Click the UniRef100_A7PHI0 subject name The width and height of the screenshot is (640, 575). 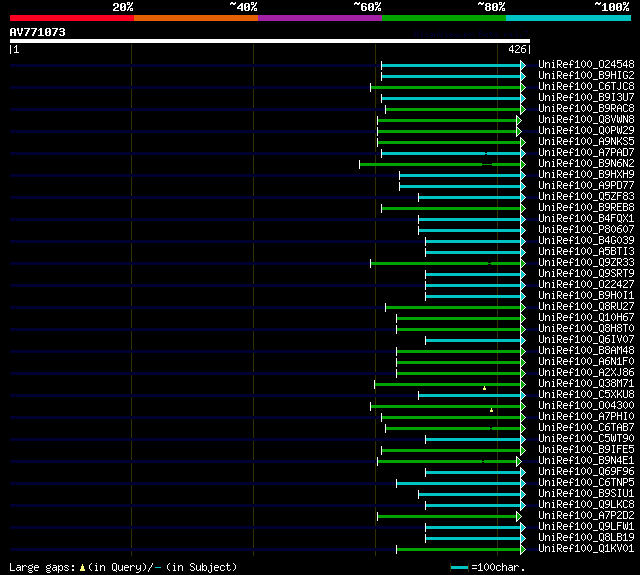[x=586, y=417]
